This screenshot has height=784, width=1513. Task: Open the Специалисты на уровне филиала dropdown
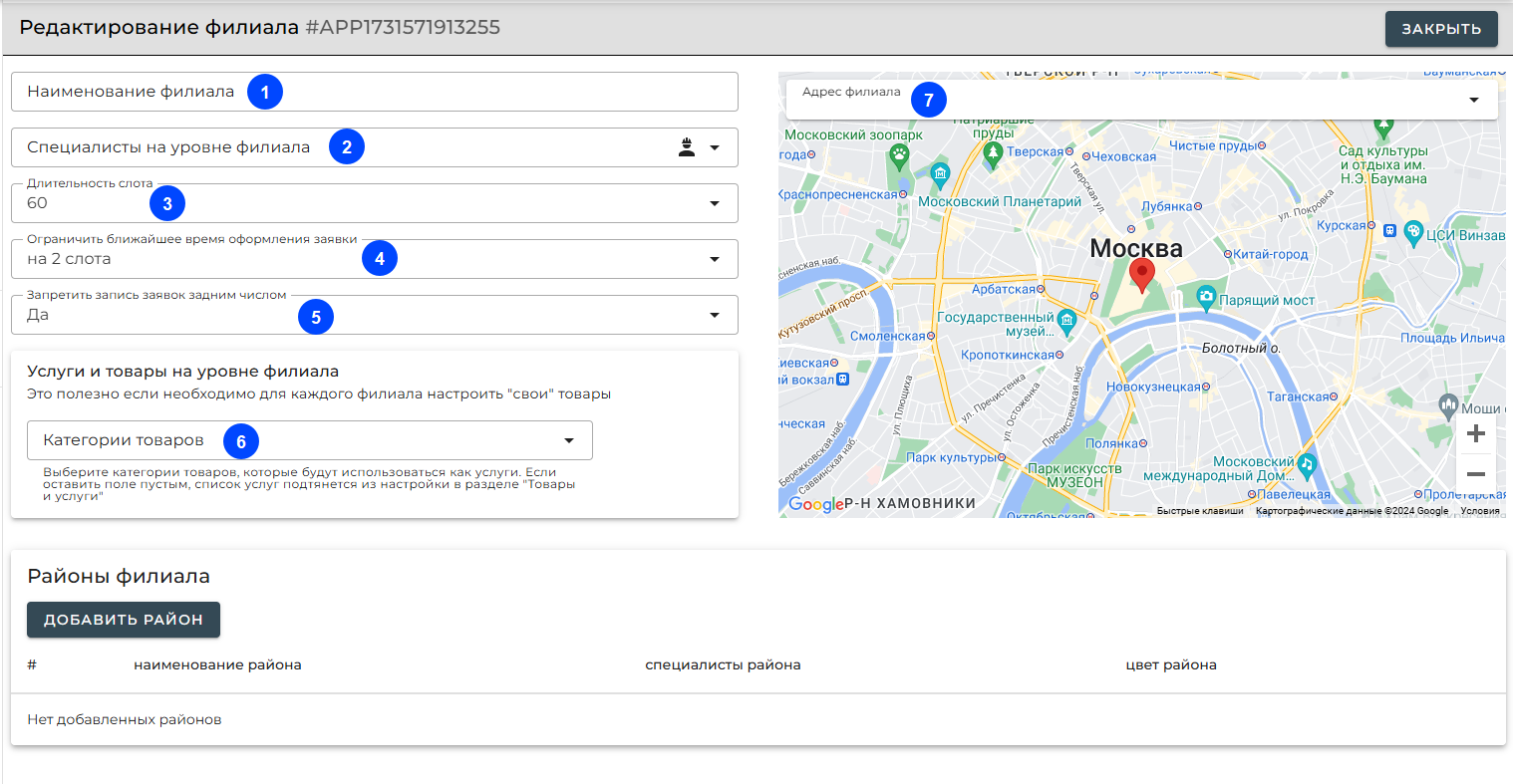click(375, 147)
